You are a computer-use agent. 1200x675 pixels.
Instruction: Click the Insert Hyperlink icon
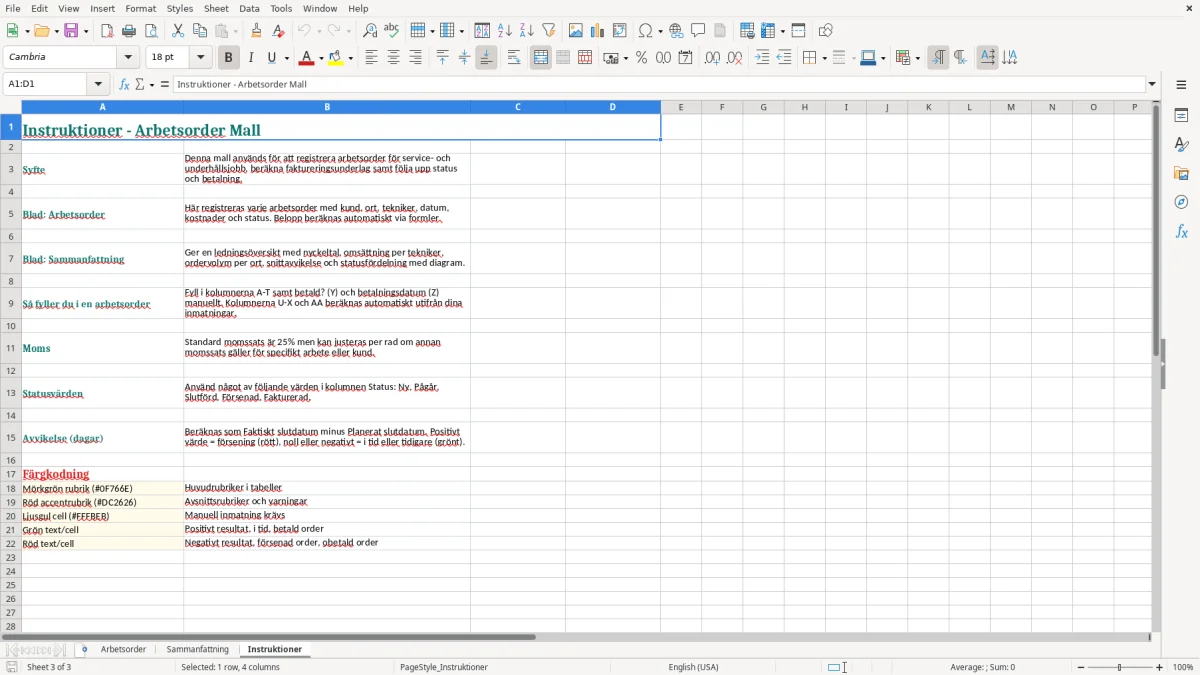click(676, 31)
